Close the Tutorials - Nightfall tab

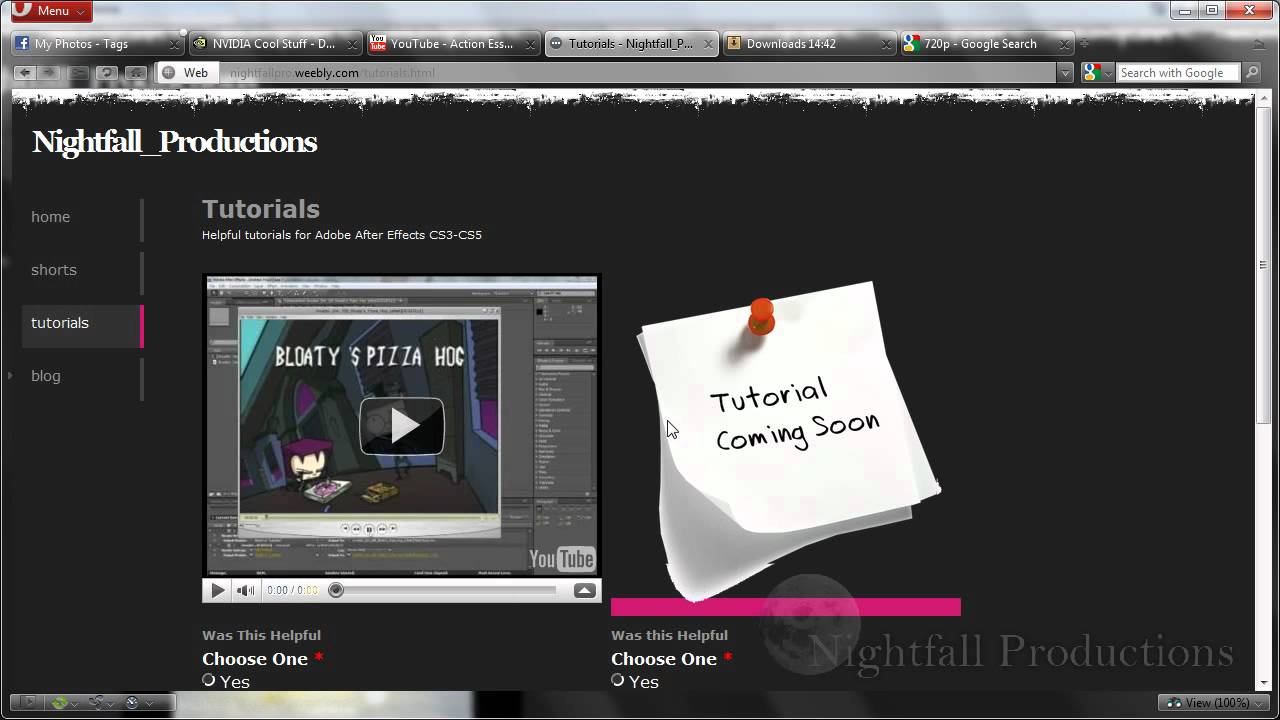[709, 44]
